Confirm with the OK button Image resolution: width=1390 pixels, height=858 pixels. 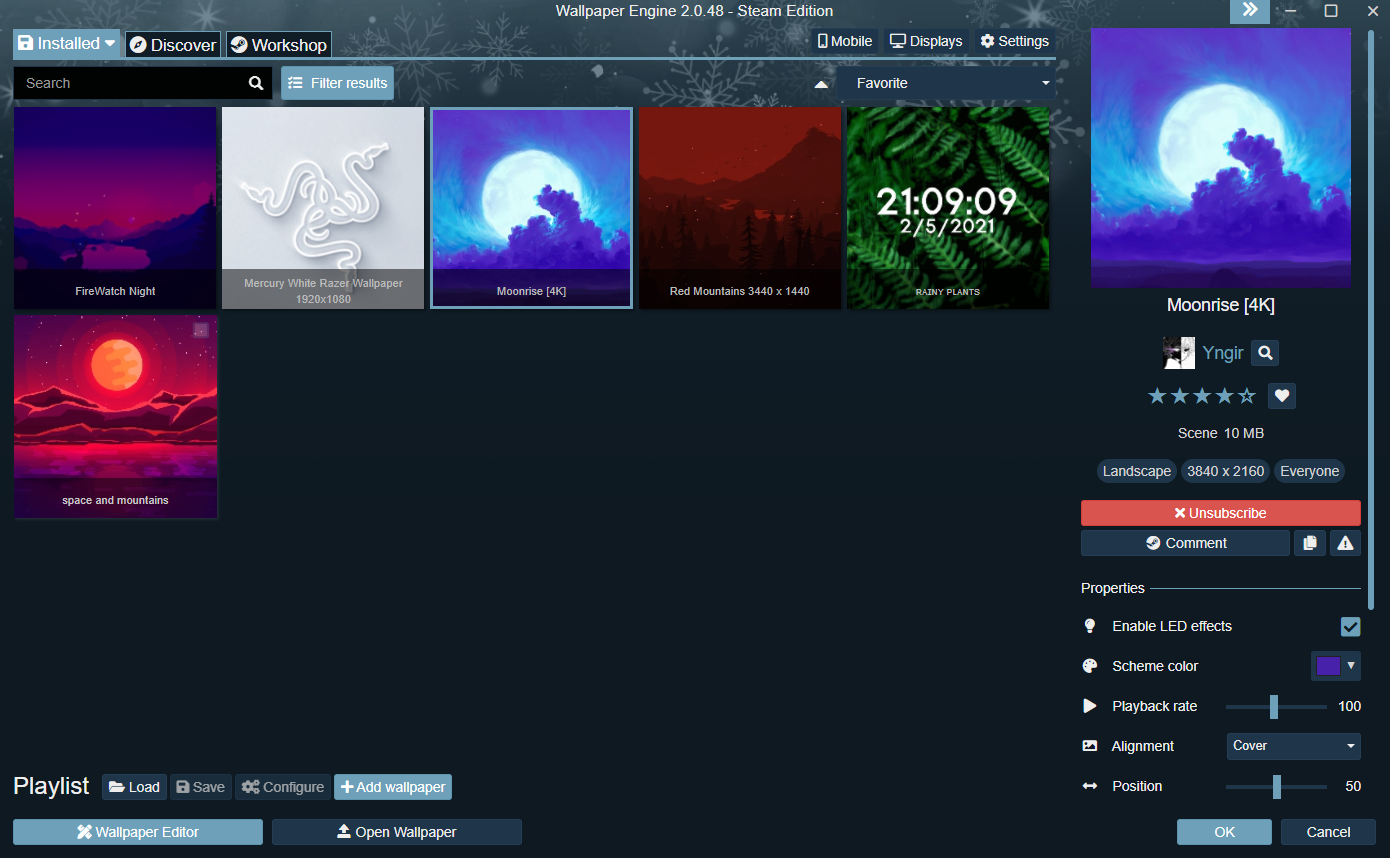1224,832
